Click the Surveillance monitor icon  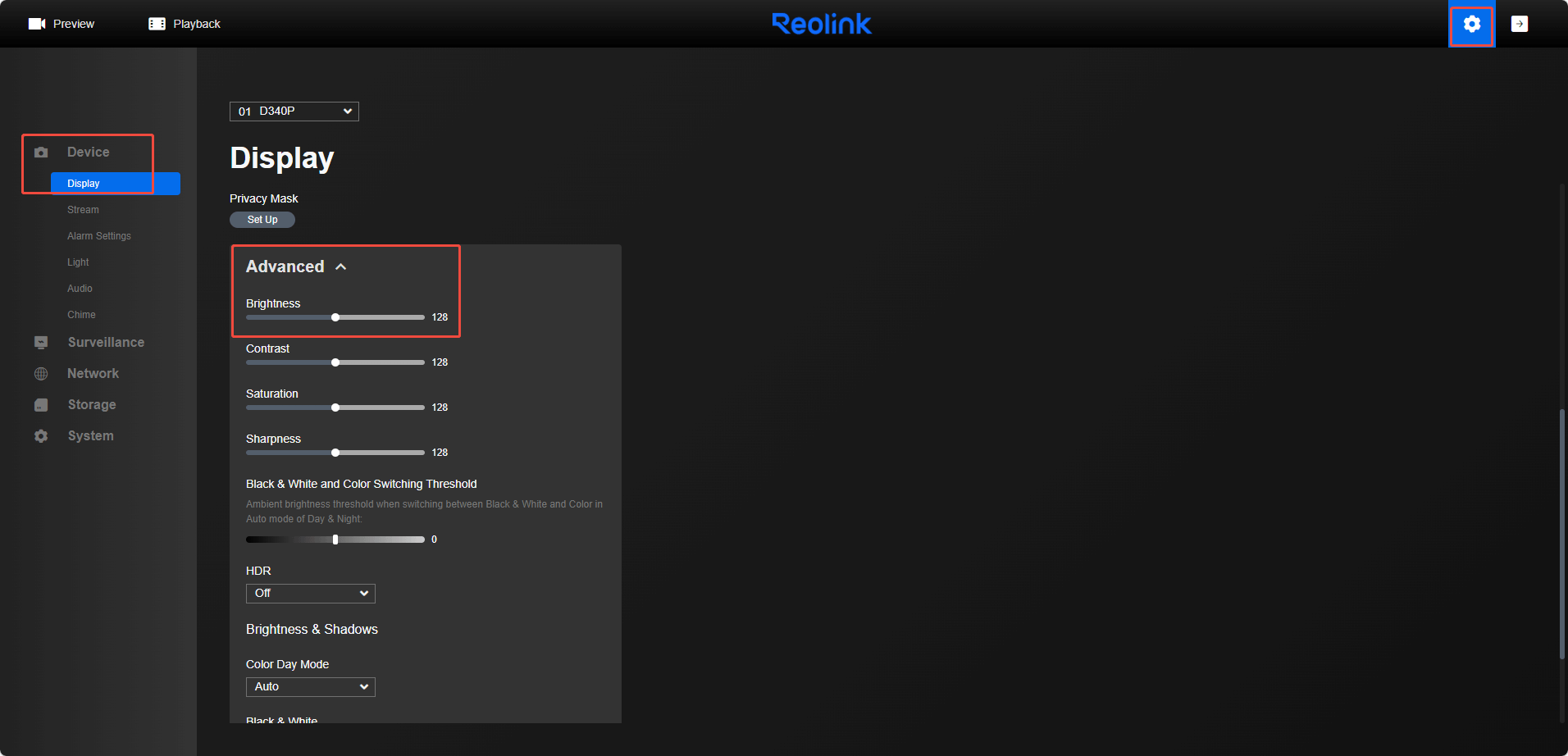click(41, 343)
